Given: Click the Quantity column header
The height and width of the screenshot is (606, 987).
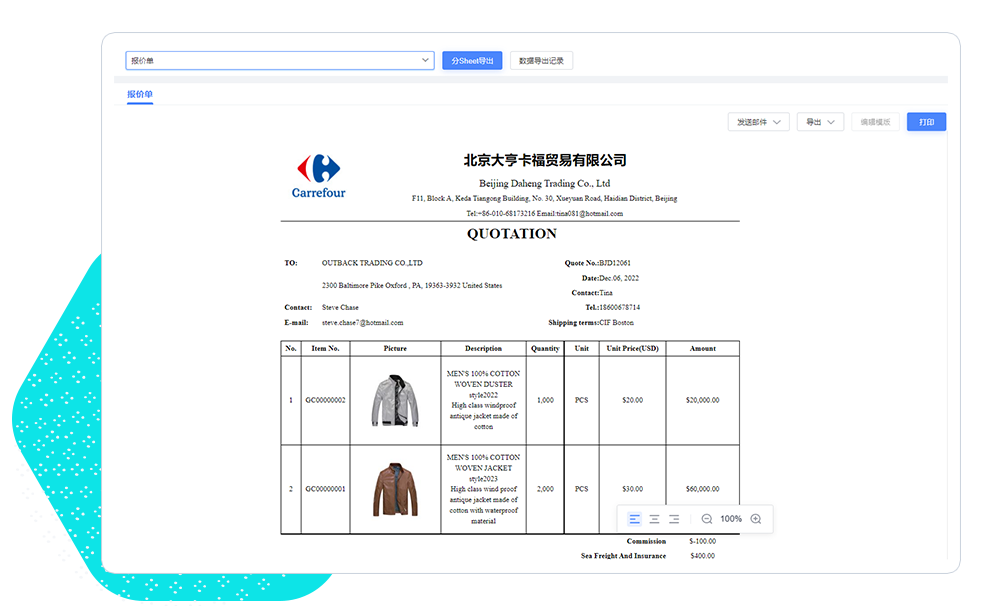Looking at the screenshot, I should [545, 349].
